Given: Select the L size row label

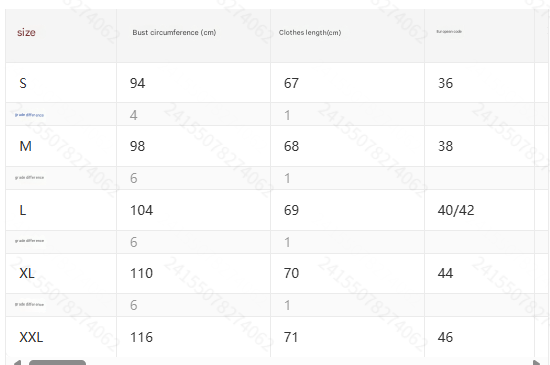Looking at the screenshot, I should pyautogui.click(x=22, y=210).
